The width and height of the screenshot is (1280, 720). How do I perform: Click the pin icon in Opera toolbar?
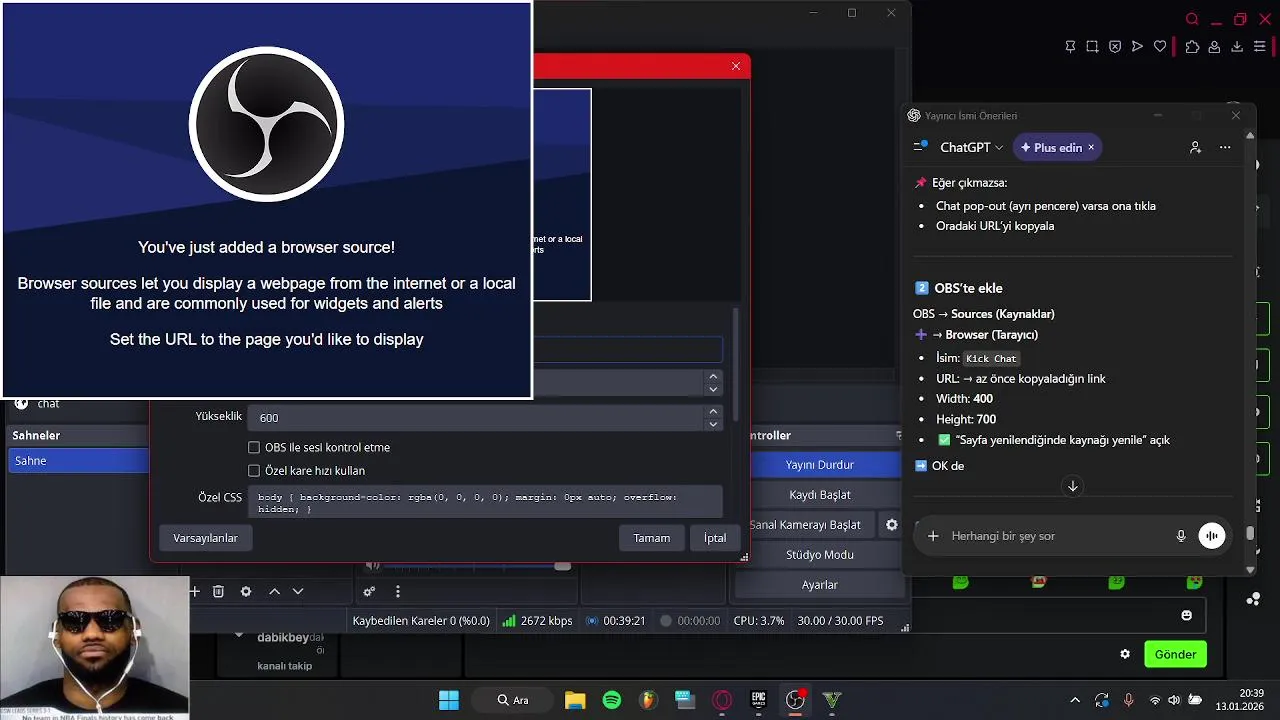click(x=1069, y=46)
